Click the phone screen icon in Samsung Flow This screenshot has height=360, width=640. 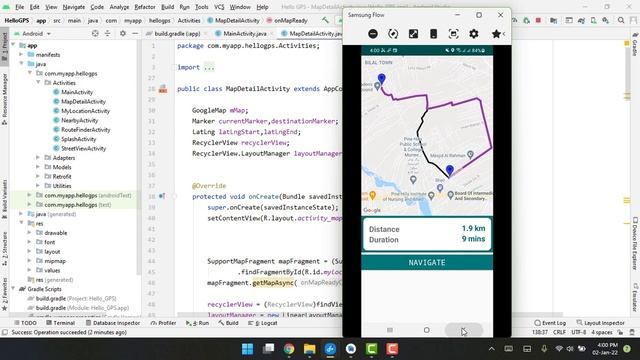[x=433, y=34]
